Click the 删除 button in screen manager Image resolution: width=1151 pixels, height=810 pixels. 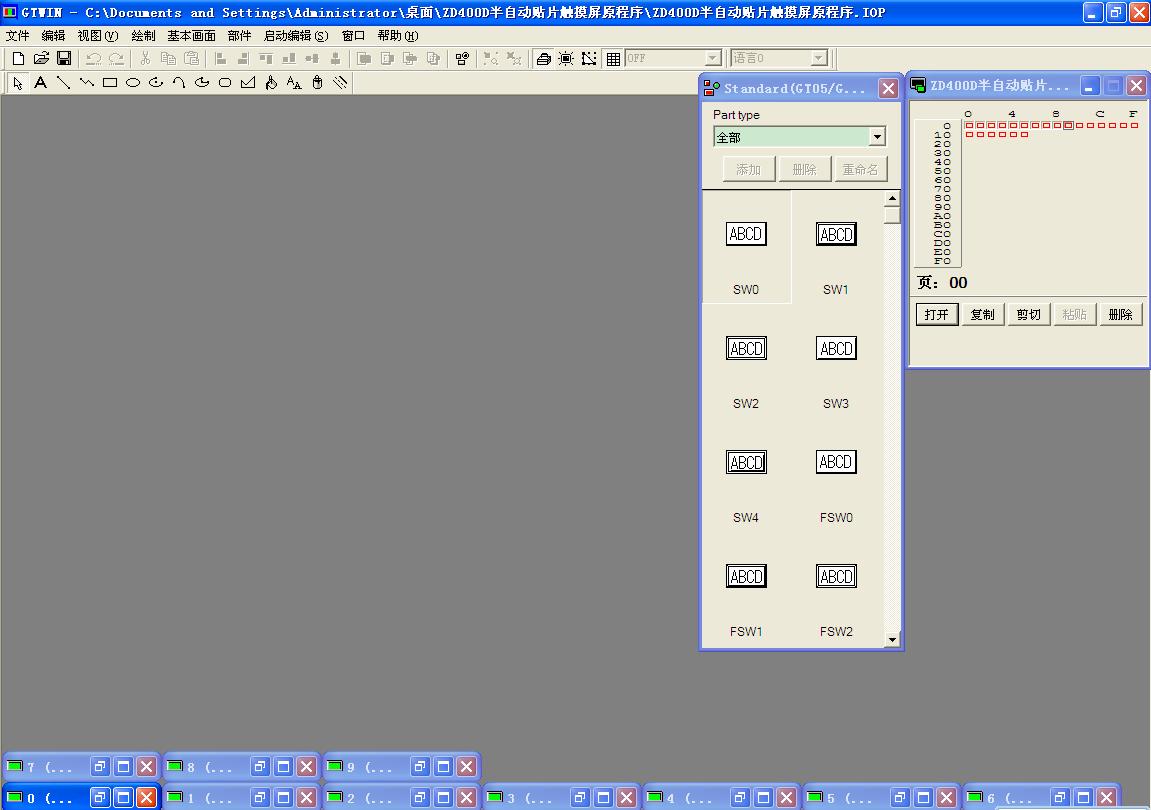click(x=1120, y=314)
